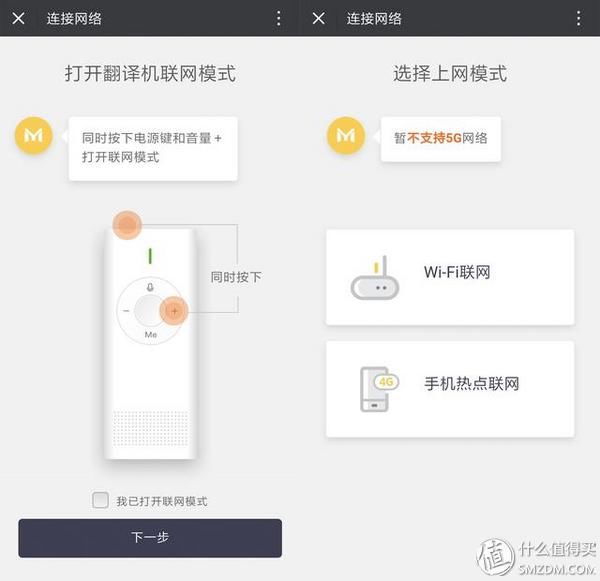The image size is (600, 581).
Task: Click the Me label on translator dial
Action: click(150, 335)
